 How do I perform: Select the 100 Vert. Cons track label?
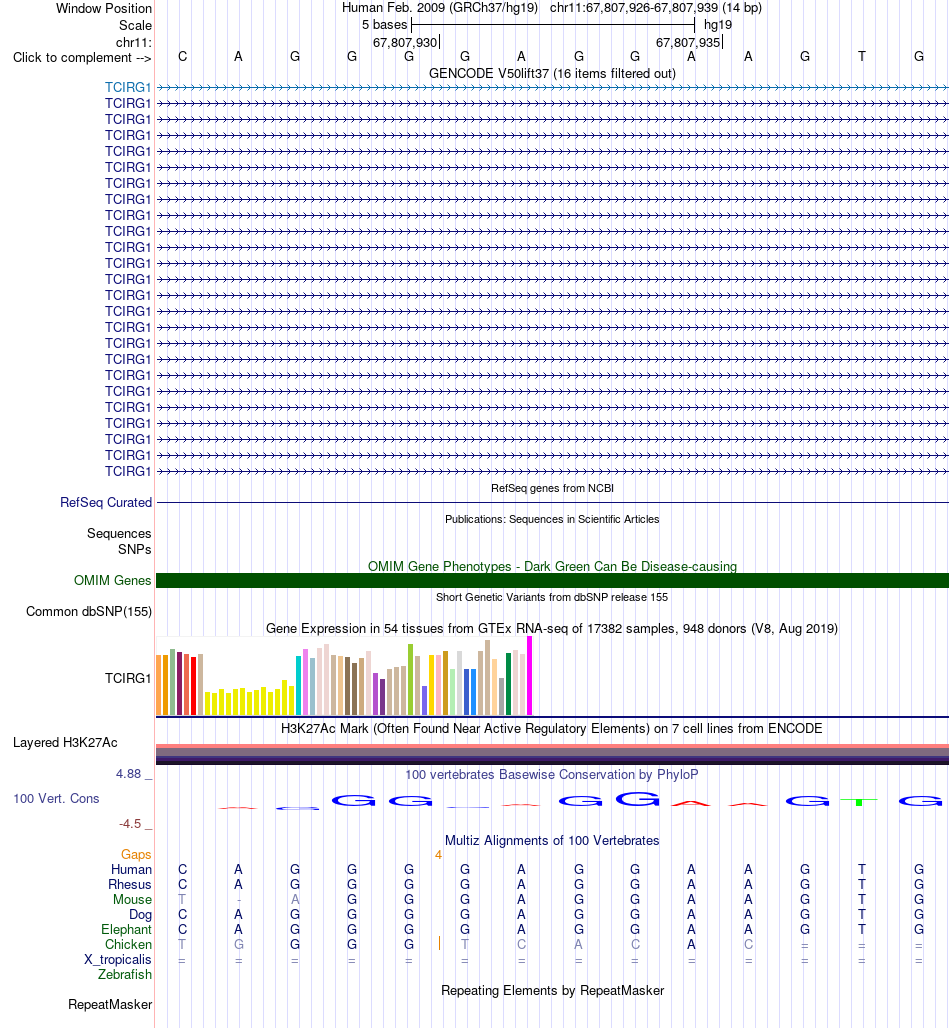(56, 799)
